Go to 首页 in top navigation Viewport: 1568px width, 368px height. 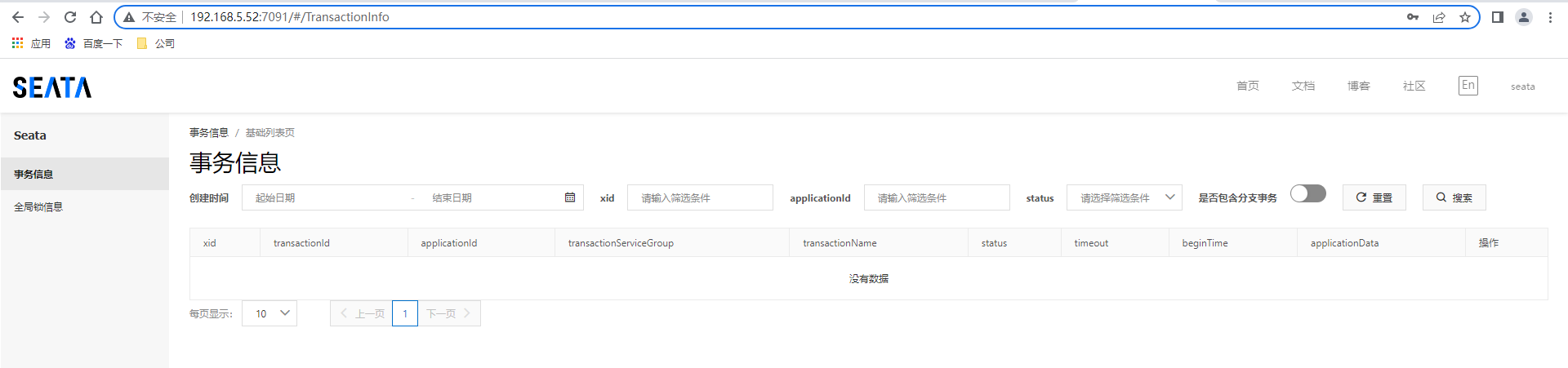pos(1248,86)
